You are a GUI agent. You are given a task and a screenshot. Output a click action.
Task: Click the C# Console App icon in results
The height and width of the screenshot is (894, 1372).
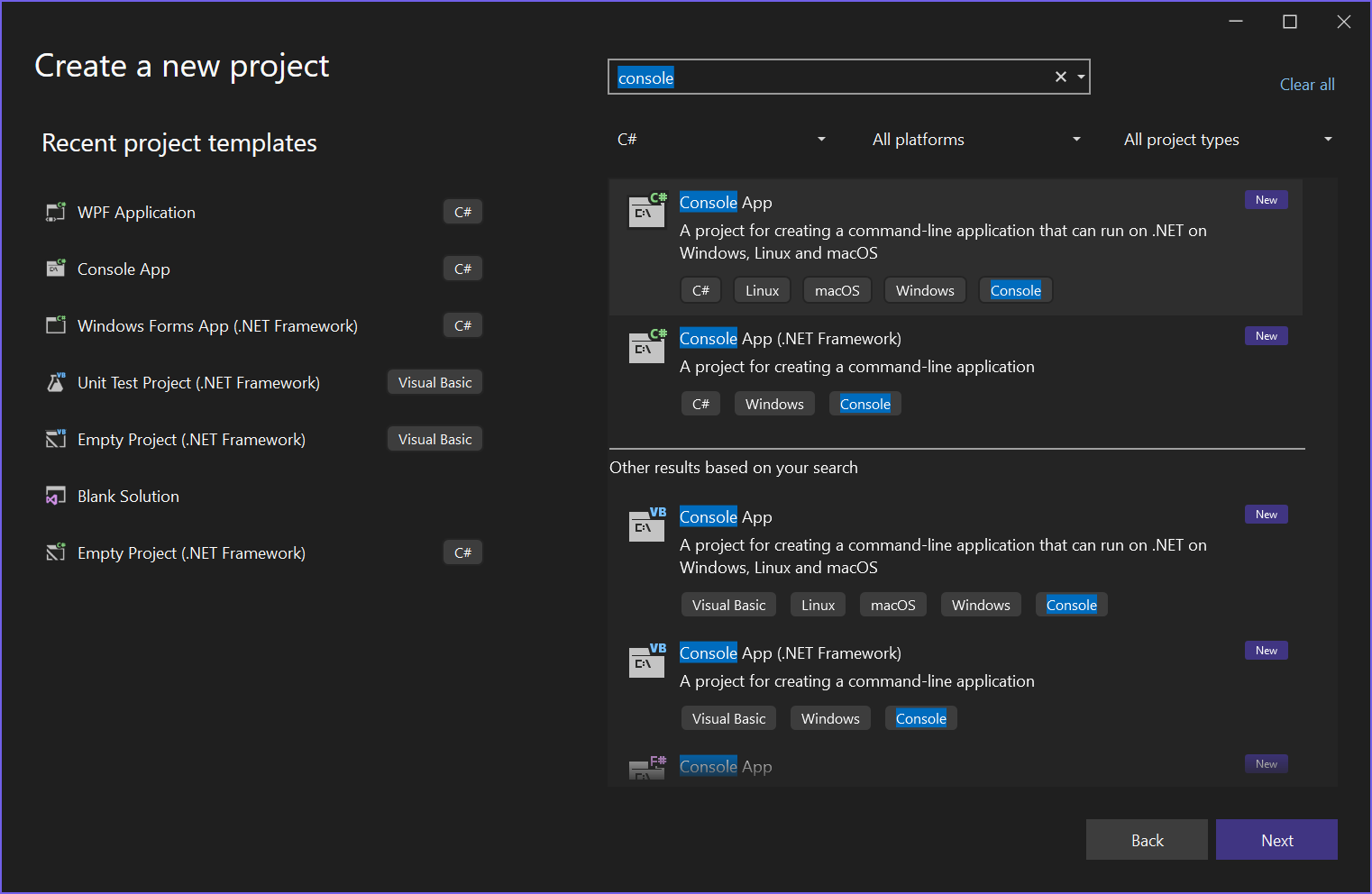pyautogui.click(x=646, y=210)
